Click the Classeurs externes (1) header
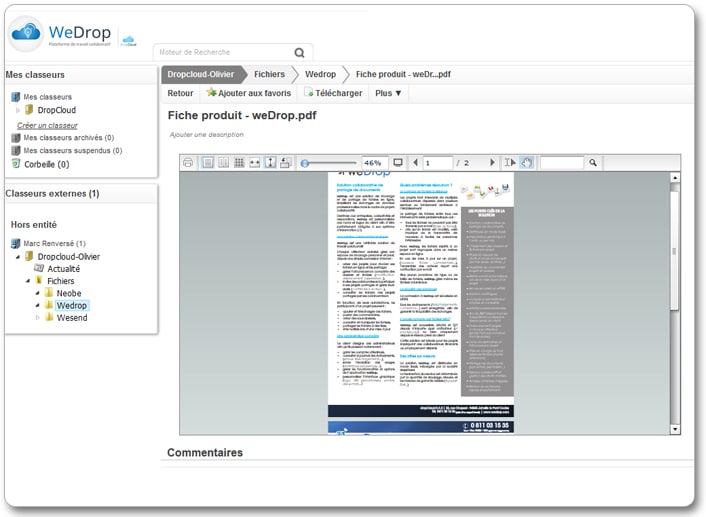The height and width of the screenshot is (517, 706). [53, 194]
